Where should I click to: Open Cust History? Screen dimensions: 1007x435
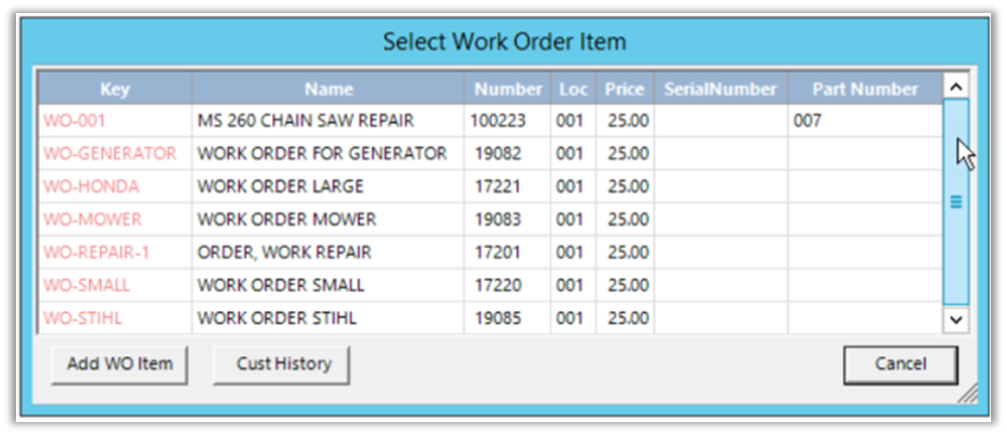[283, 364]
